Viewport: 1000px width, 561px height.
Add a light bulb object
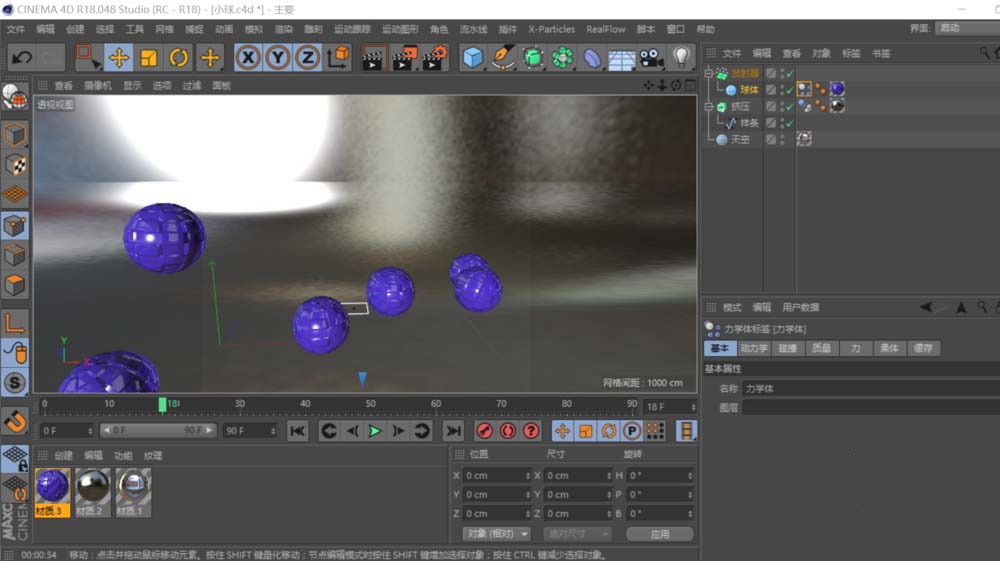[x=682, y=58]
